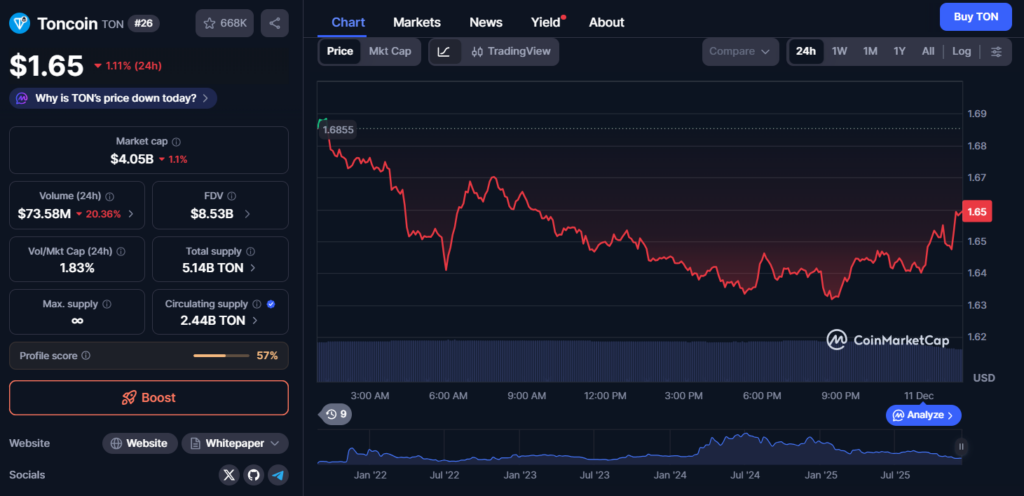Viewport: 1024px width, 496px height.
Task: Open the About tab
Action: click(x=607, y=22)
